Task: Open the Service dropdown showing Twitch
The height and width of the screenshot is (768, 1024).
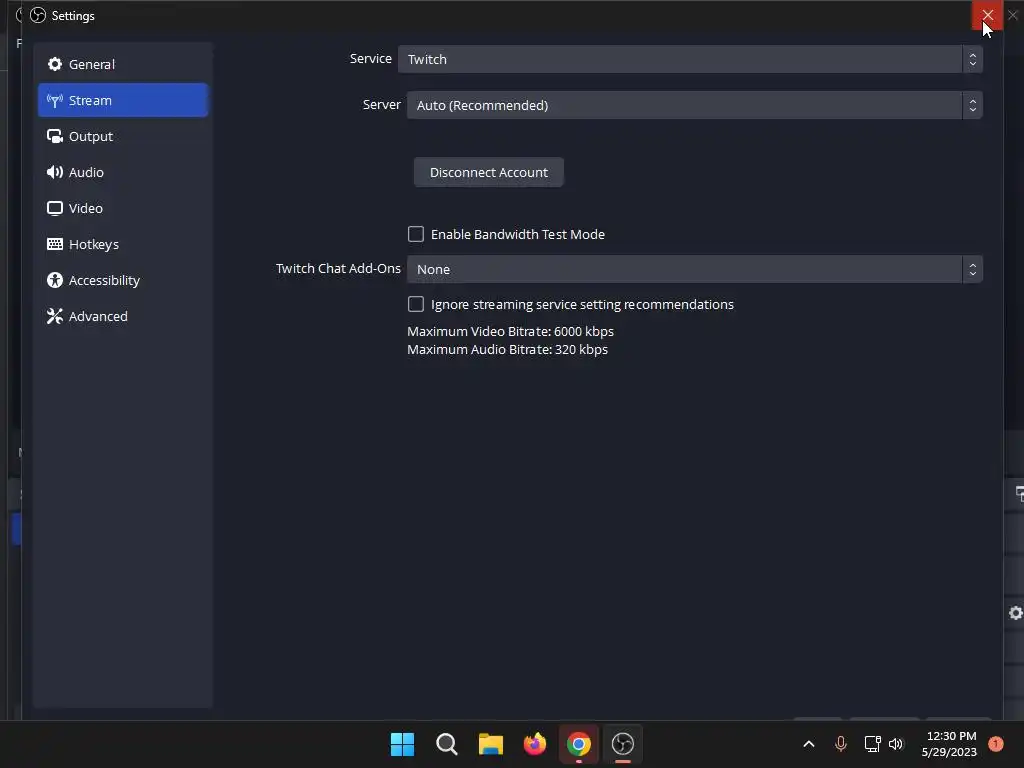Action: 690,59
